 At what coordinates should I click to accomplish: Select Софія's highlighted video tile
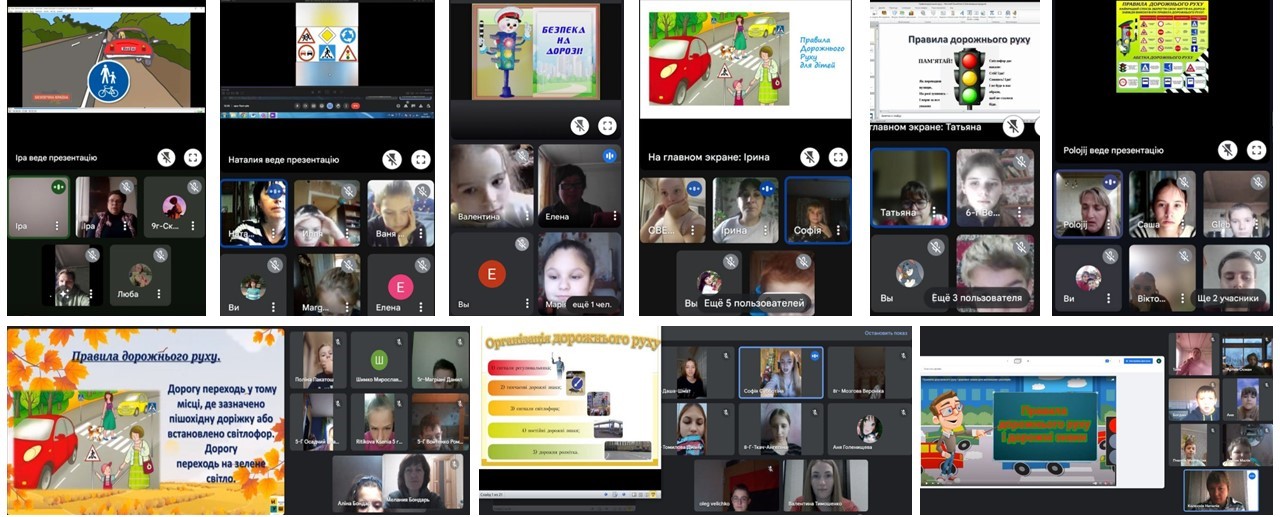pyautogui.click(x=818, y=211)
